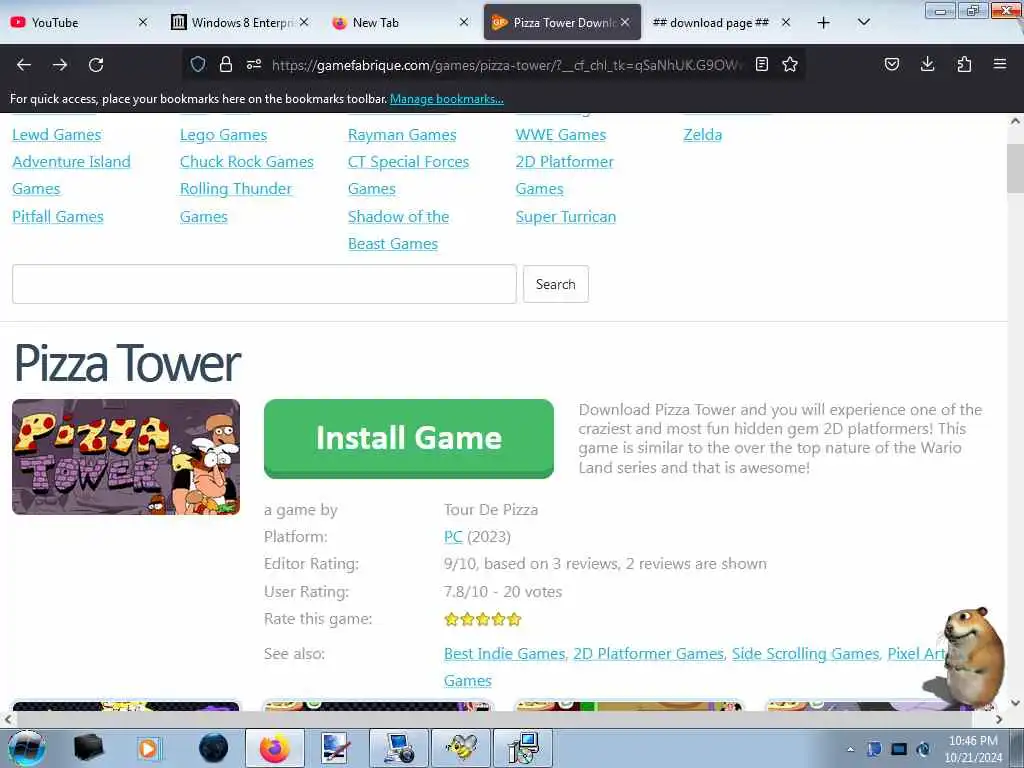Rate the game one star
The width and height of the screenshot is (1024, 768).
[451, 619]
